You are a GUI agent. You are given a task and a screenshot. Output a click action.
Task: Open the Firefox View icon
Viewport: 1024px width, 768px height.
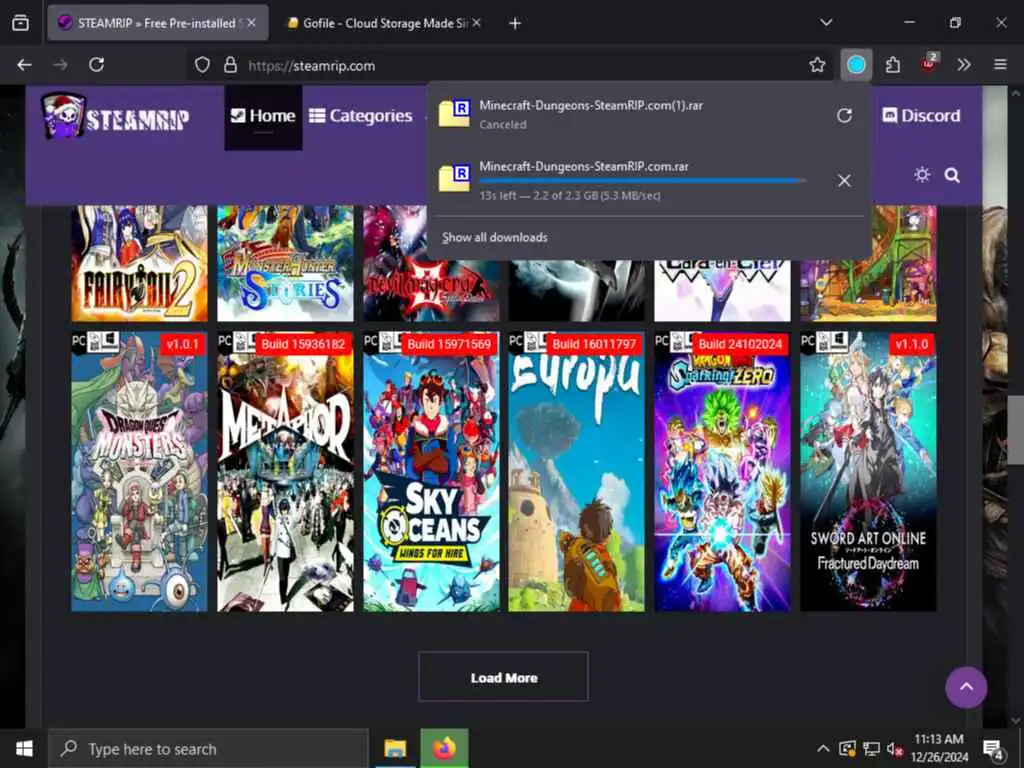(x=20, y=23)
